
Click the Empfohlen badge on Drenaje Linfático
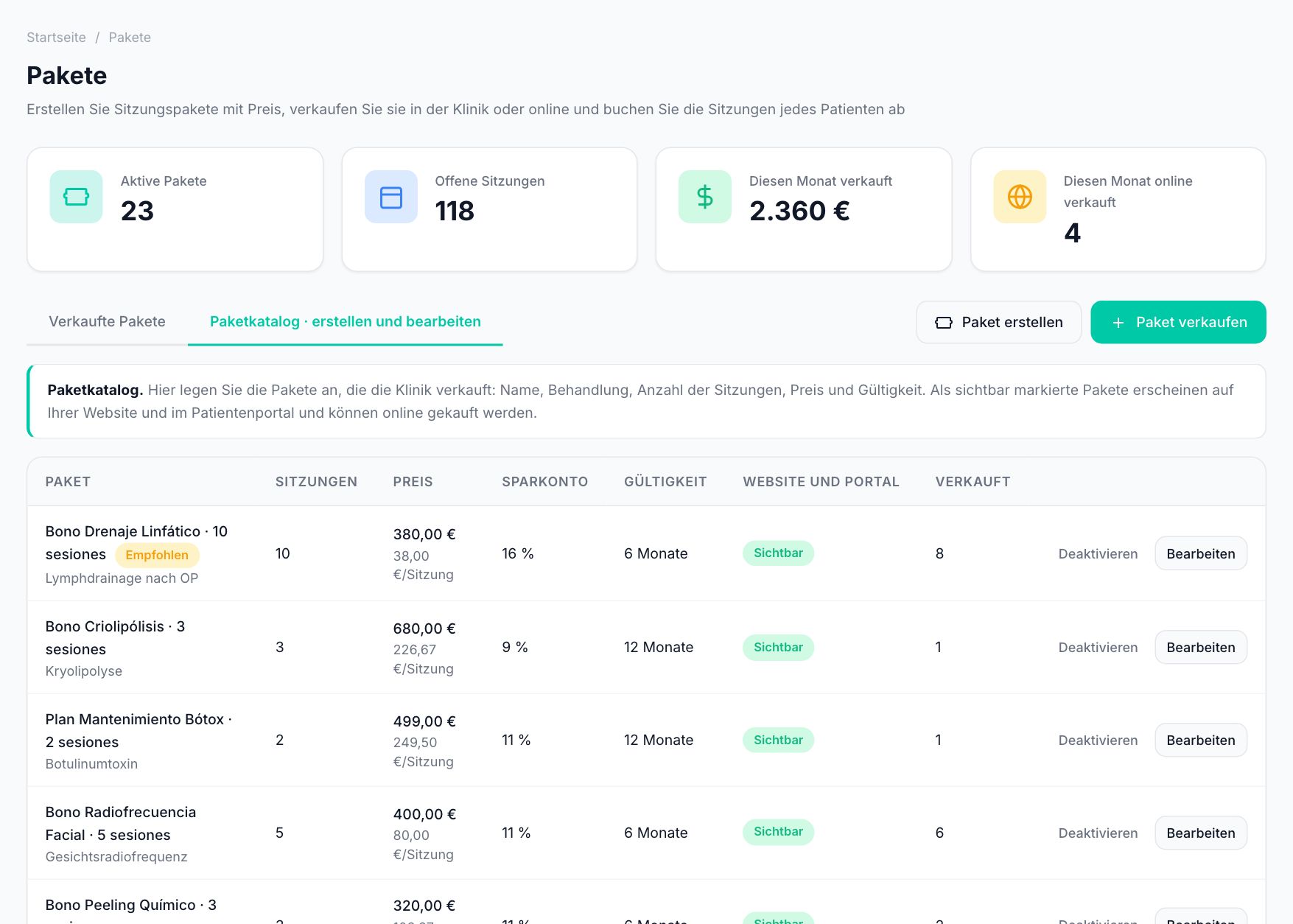point(157,555)
